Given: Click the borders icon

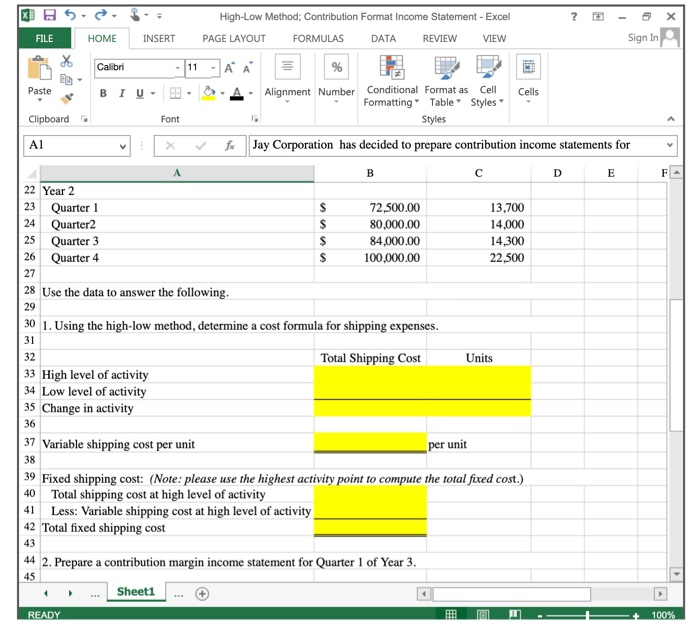Looking at the screenshot, I should [175, 93].
